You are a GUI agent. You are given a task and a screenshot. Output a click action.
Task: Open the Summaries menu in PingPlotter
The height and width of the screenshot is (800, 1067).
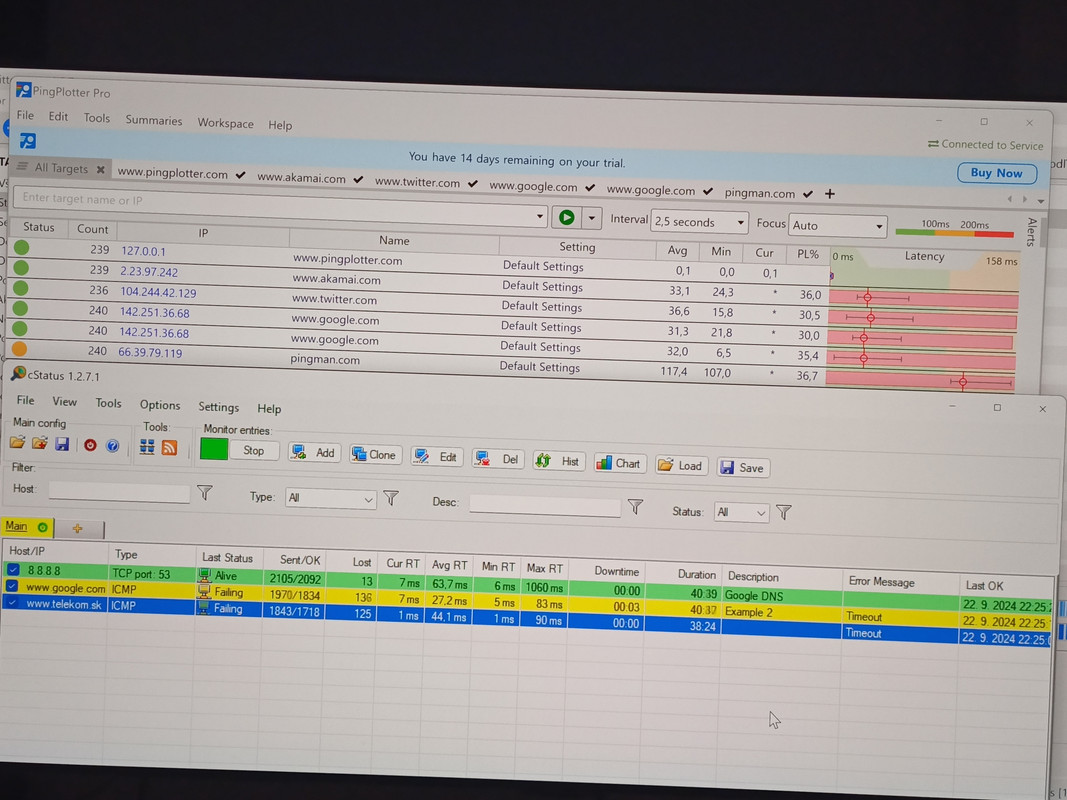(x=154, y=120)
